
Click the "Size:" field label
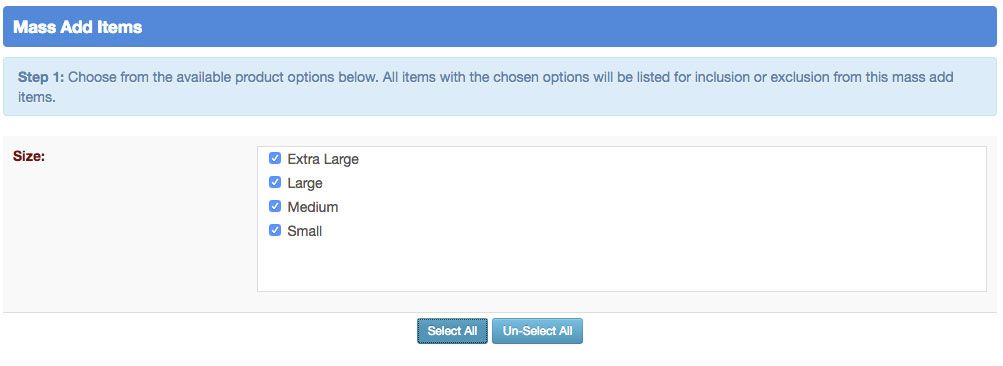click(x=29, y=156)
